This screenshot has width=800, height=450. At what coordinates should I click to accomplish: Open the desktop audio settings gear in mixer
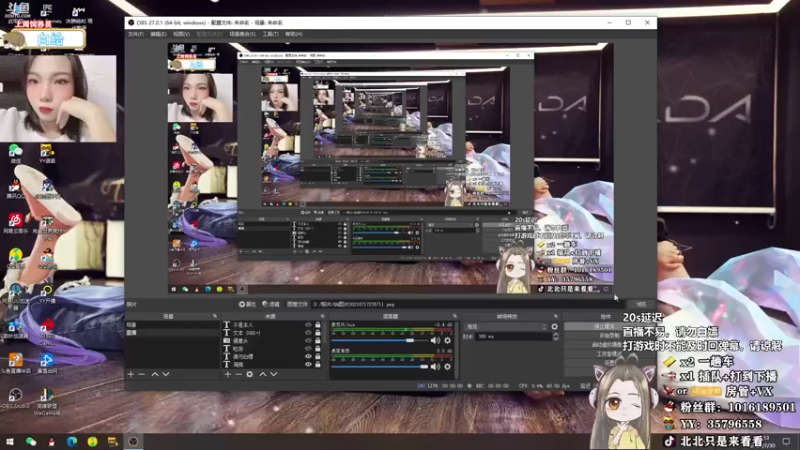click(447, 367)
